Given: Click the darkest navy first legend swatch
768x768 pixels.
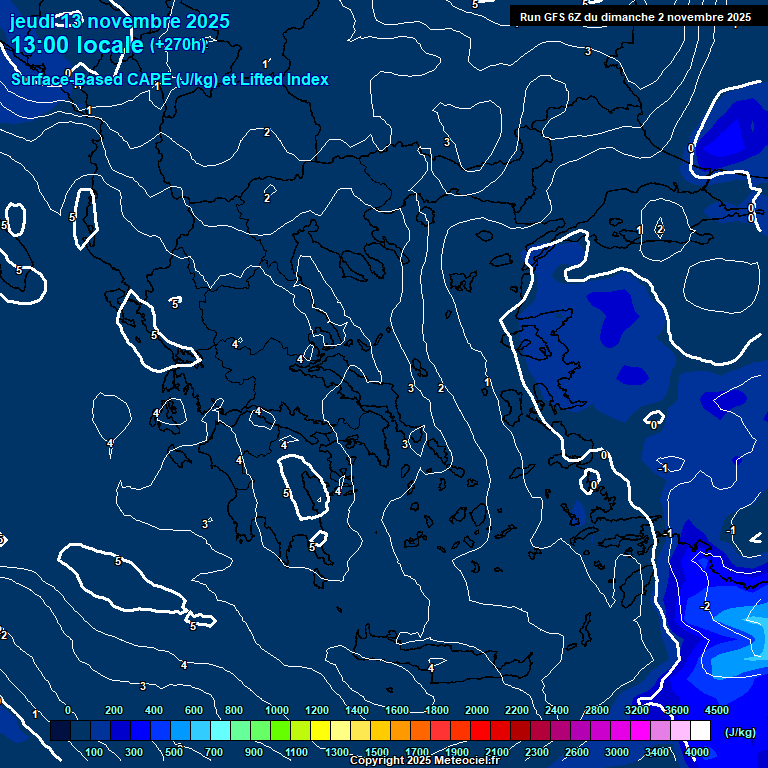Looking at the screenshot, I should [x=60, y=730].
